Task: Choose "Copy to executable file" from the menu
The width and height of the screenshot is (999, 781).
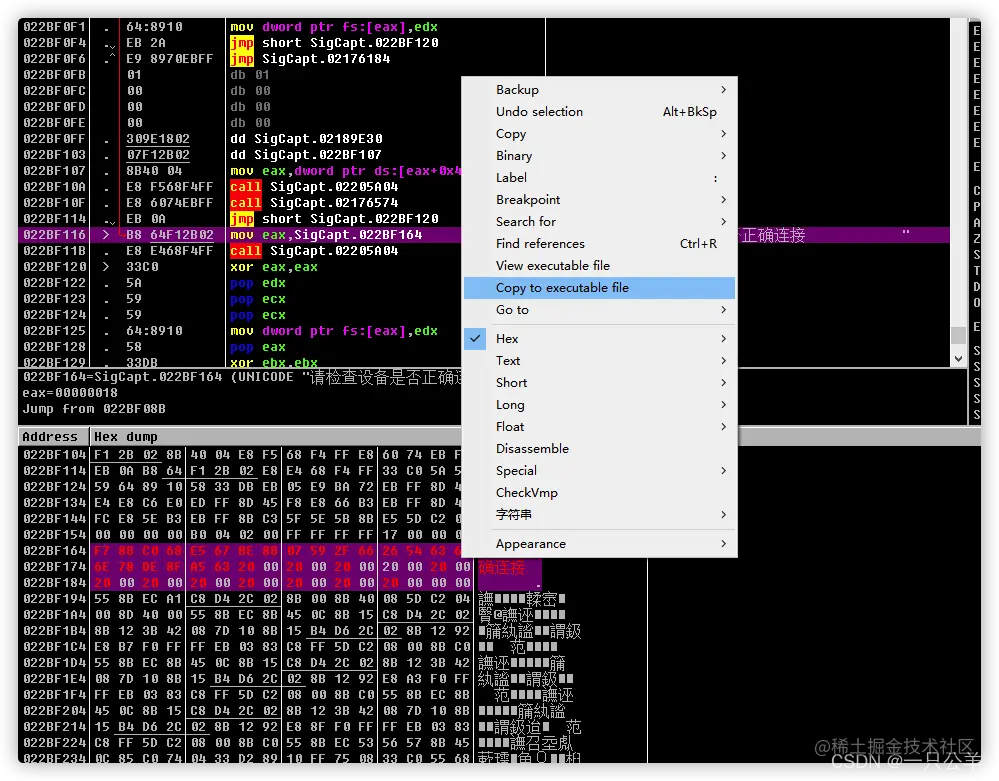Action: (560, 287)
